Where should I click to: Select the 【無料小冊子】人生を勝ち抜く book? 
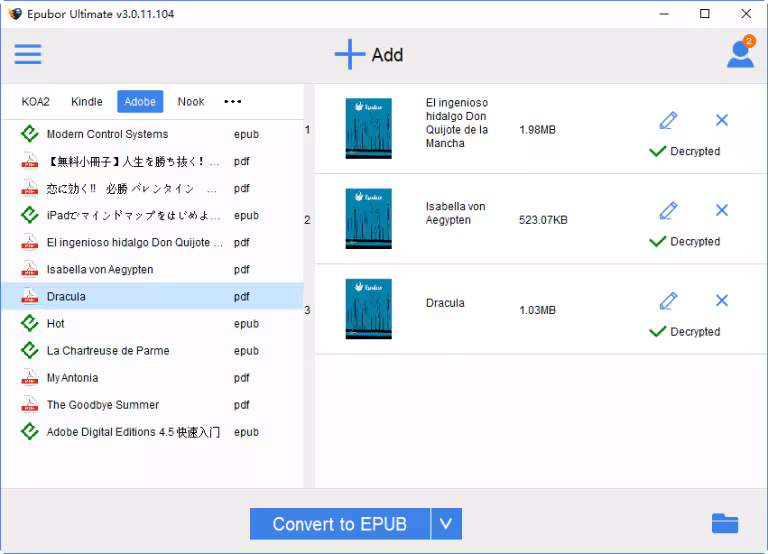pyautogui.click(x=153, y=161)
